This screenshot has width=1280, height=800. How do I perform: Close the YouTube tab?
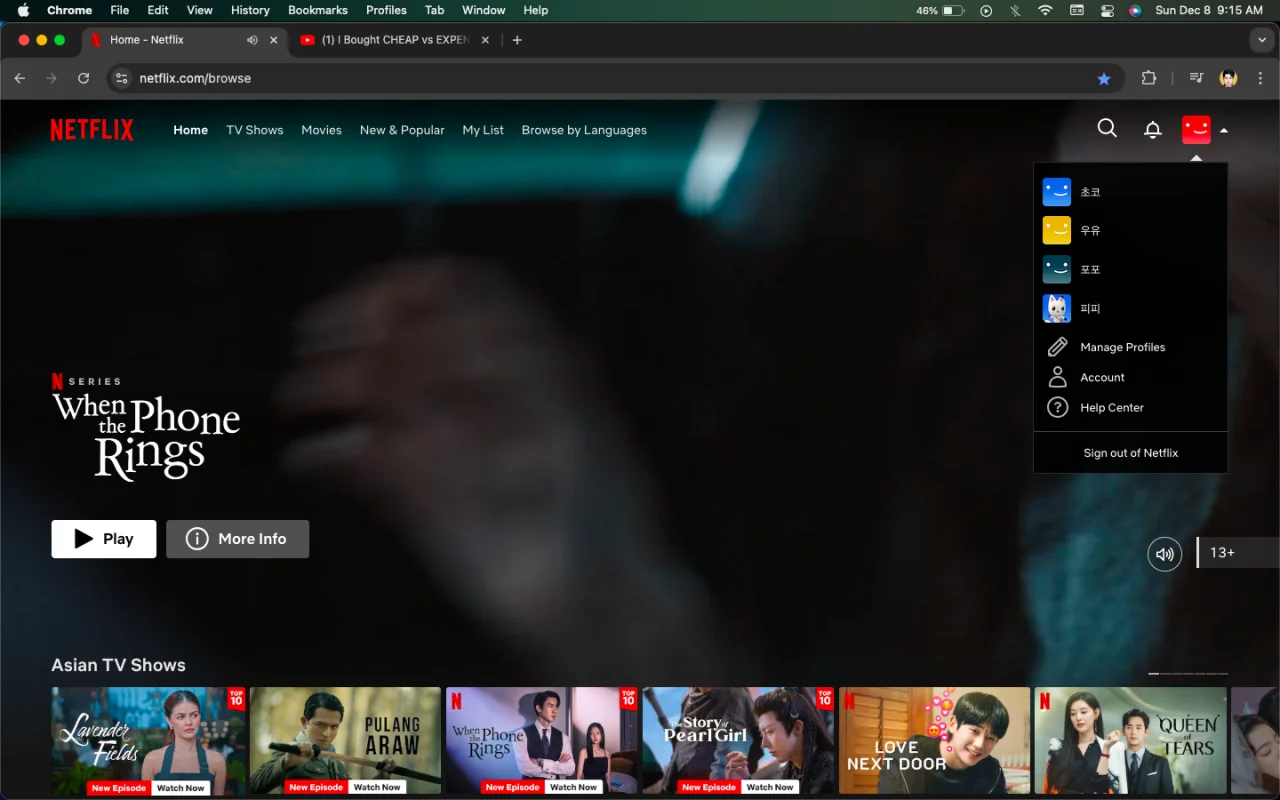tap(486, 40)
